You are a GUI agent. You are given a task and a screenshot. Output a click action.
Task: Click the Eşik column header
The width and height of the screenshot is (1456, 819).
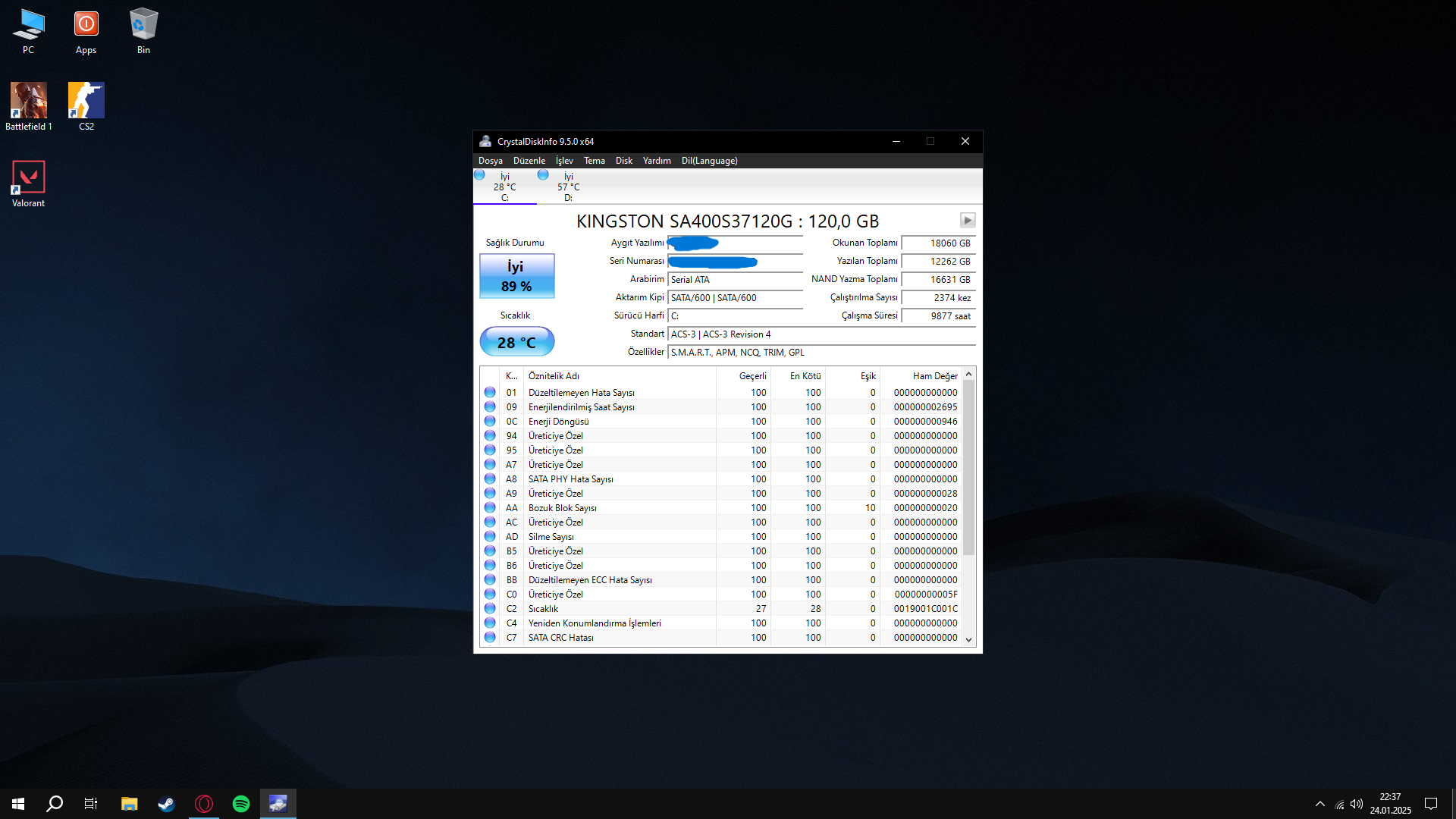click(x=852, y=376)
